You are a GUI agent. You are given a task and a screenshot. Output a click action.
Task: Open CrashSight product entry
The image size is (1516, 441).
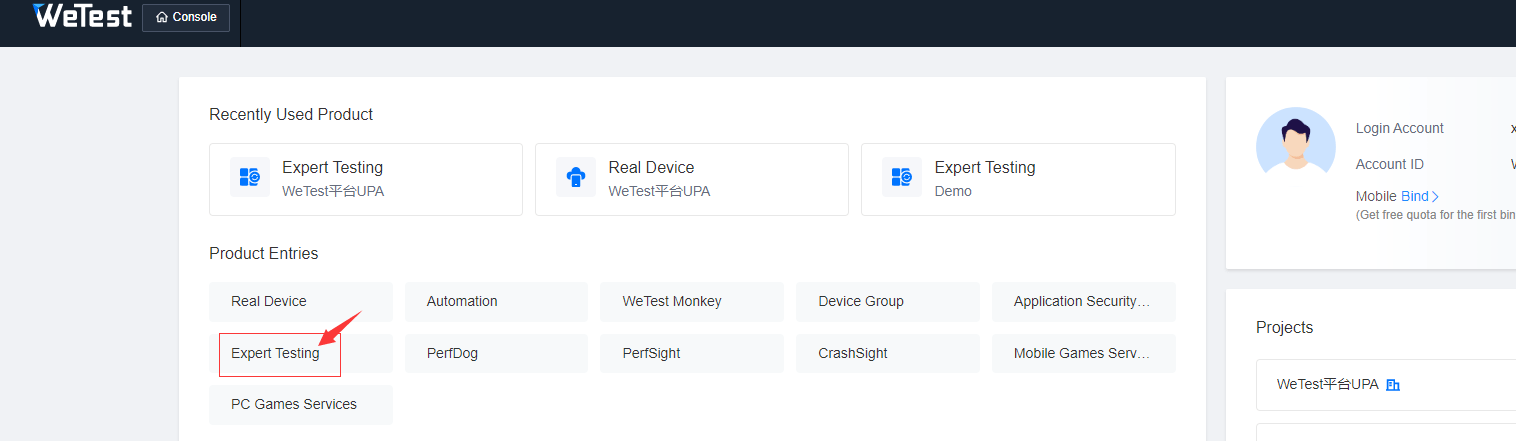pyautogui.click(x=888, y=353)
